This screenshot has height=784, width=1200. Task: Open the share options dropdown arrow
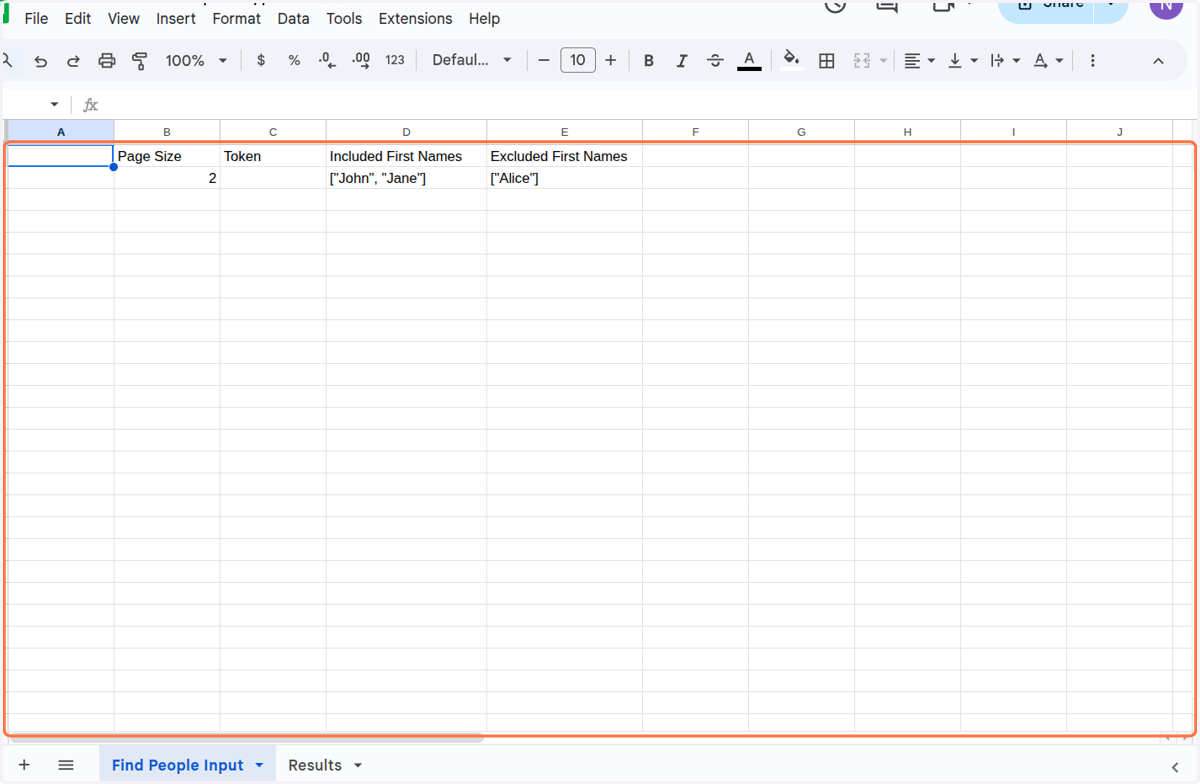tap(1111, 6)
